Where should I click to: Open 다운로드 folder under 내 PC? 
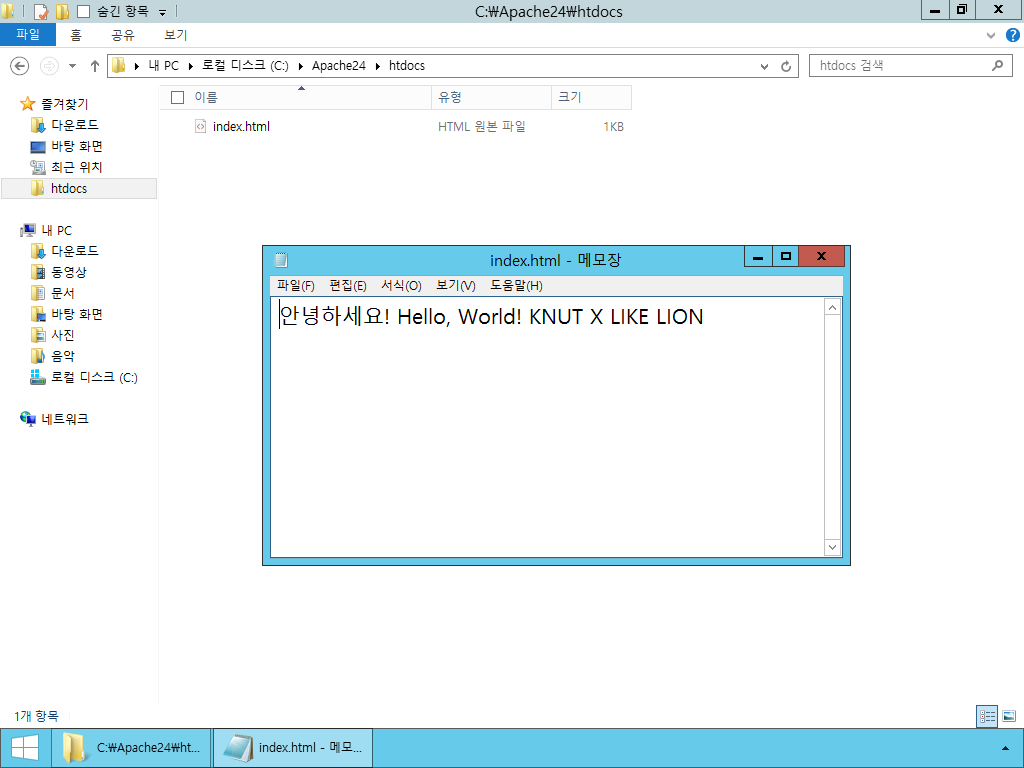tap(74, 251)
